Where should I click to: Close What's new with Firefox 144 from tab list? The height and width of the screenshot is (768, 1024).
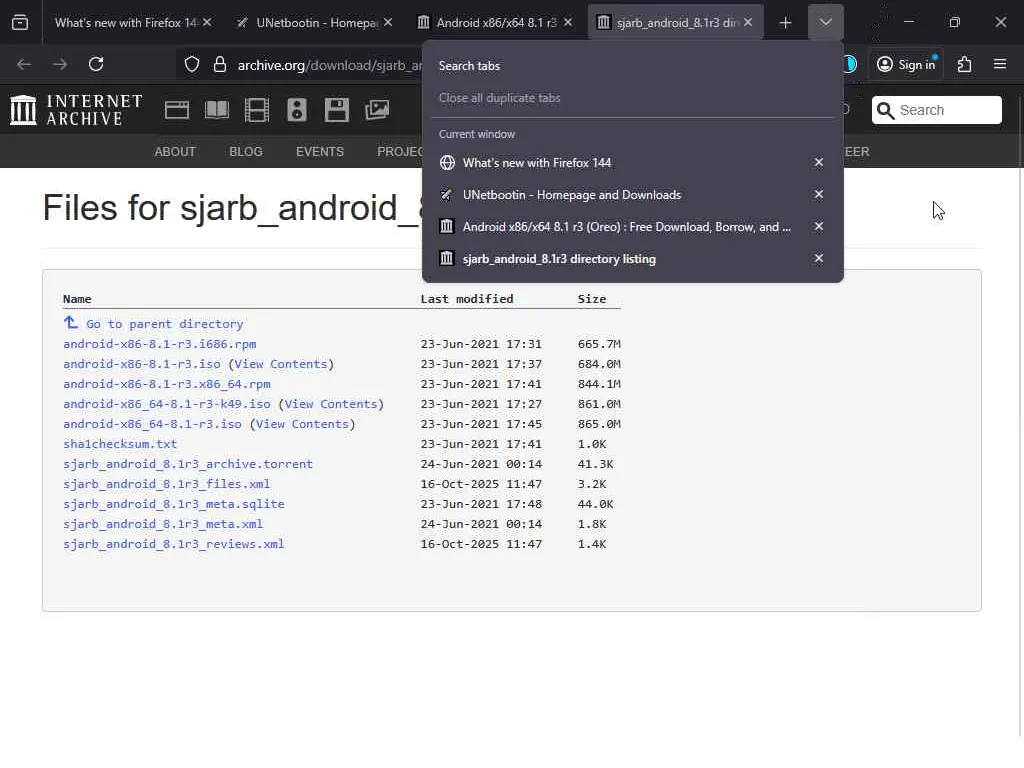tap(819, 162)
